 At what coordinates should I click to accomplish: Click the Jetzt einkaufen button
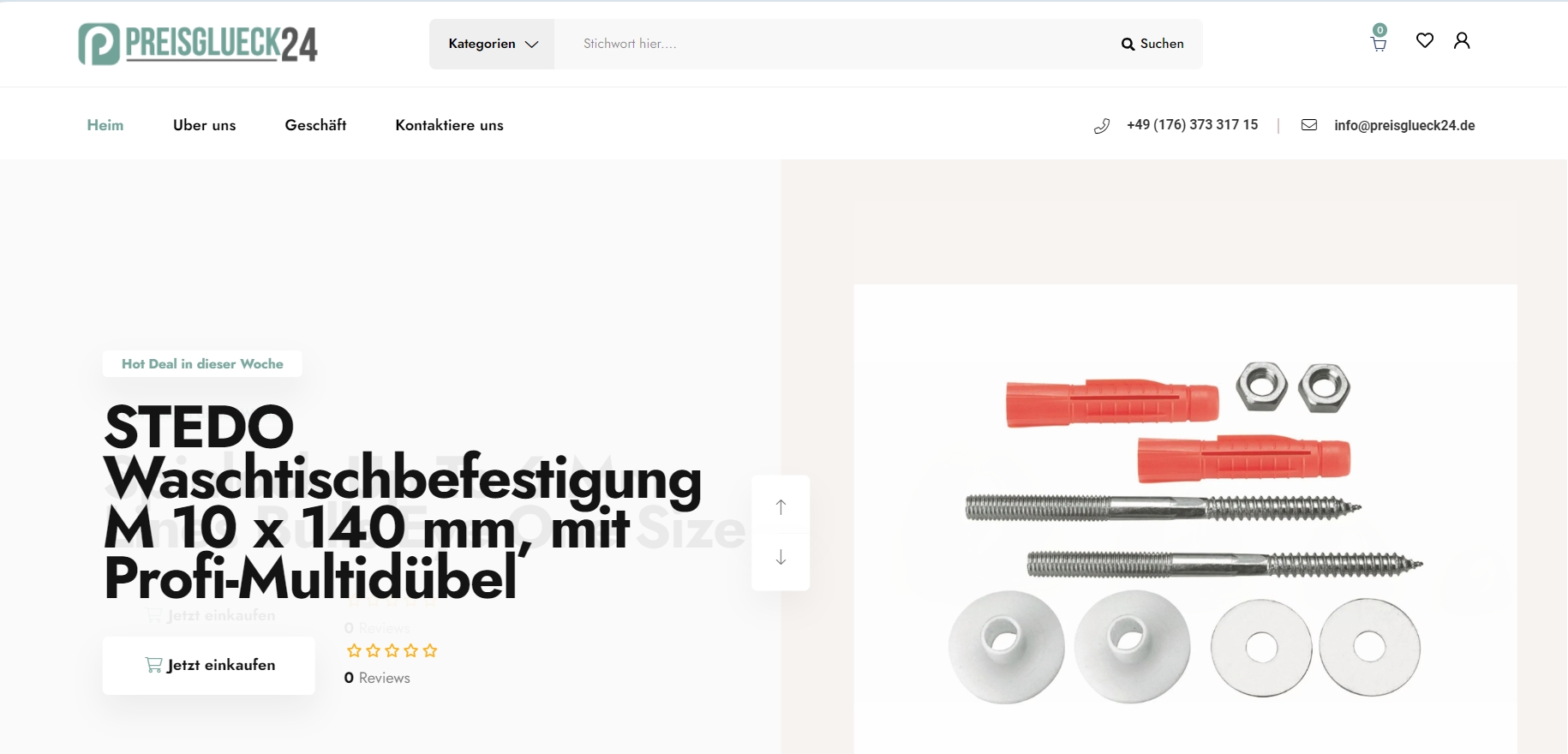[209, 665]
